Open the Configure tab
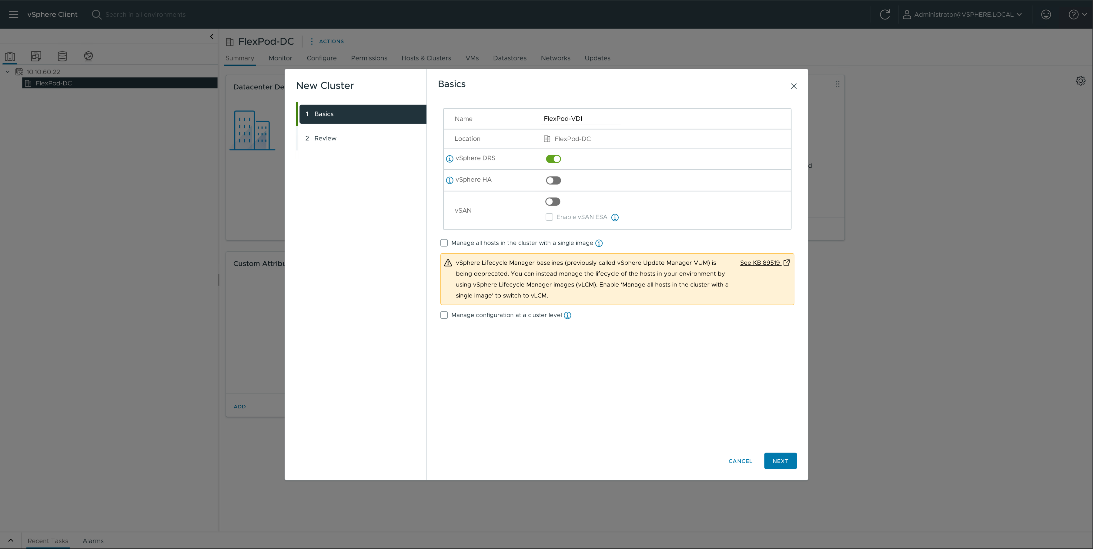Screen dimensions: 1093x549 [321, 58]
